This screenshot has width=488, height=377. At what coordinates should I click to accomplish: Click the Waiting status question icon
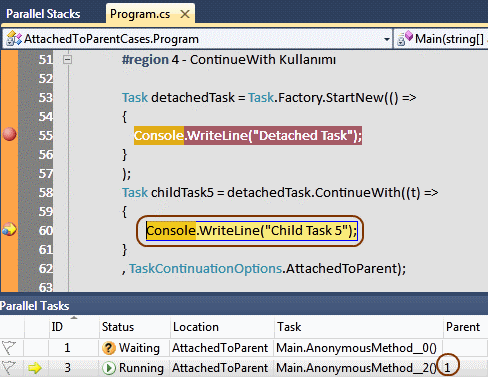coord(109,348)
